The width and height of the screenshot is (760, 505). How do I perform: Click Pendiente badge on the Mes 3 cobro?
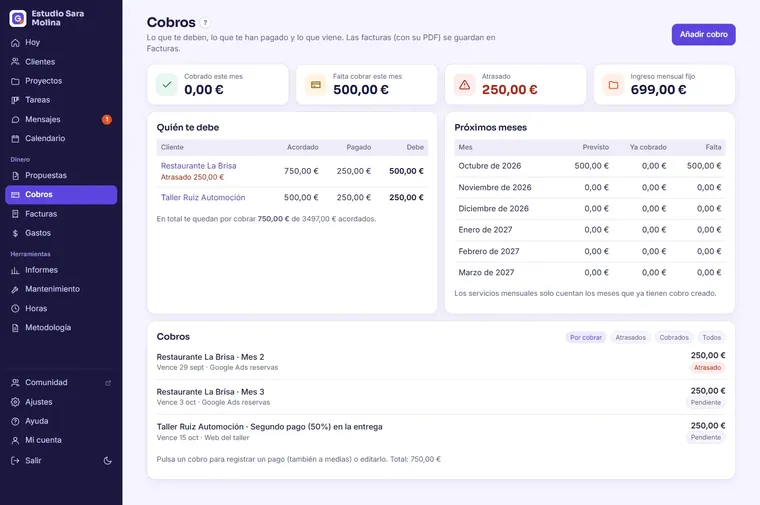[706, 403]
